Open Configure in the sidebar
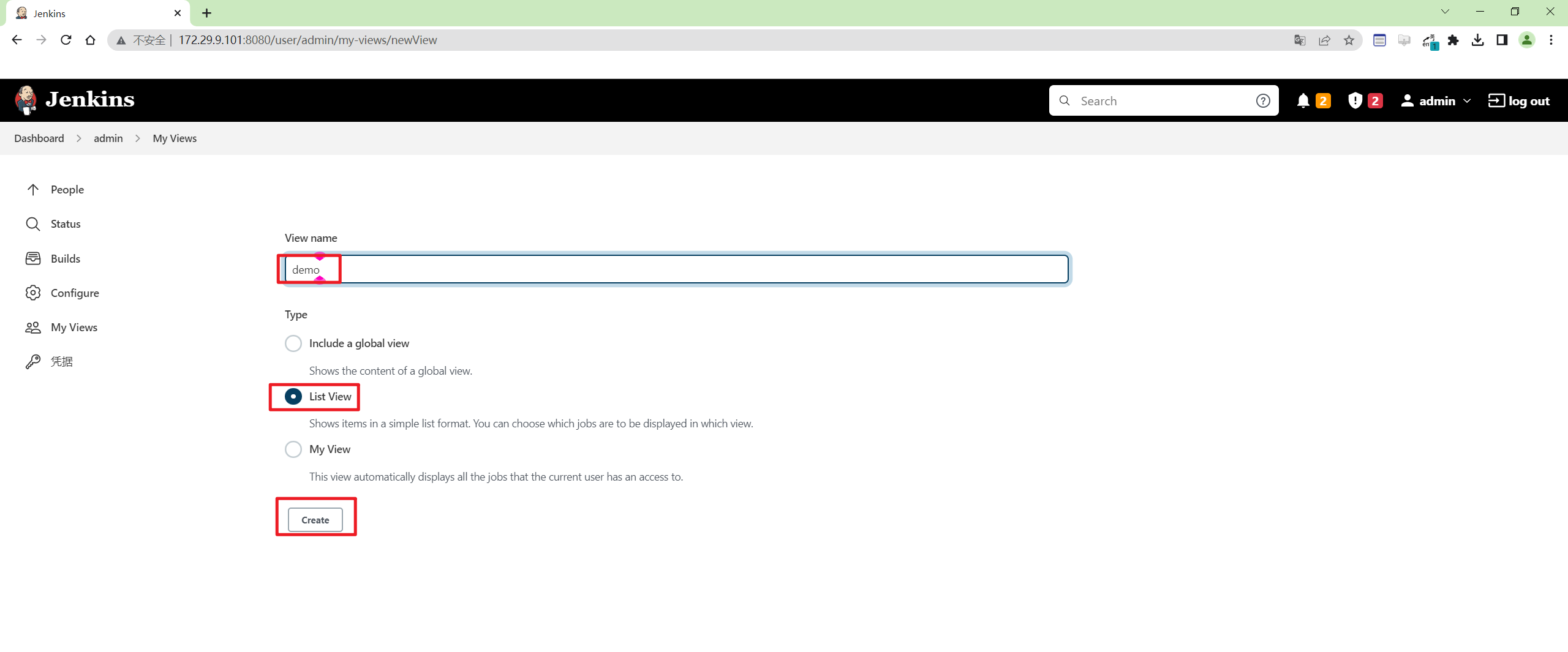The height and width of the screenshot is (652, 1568). click(x=62, y=293)
